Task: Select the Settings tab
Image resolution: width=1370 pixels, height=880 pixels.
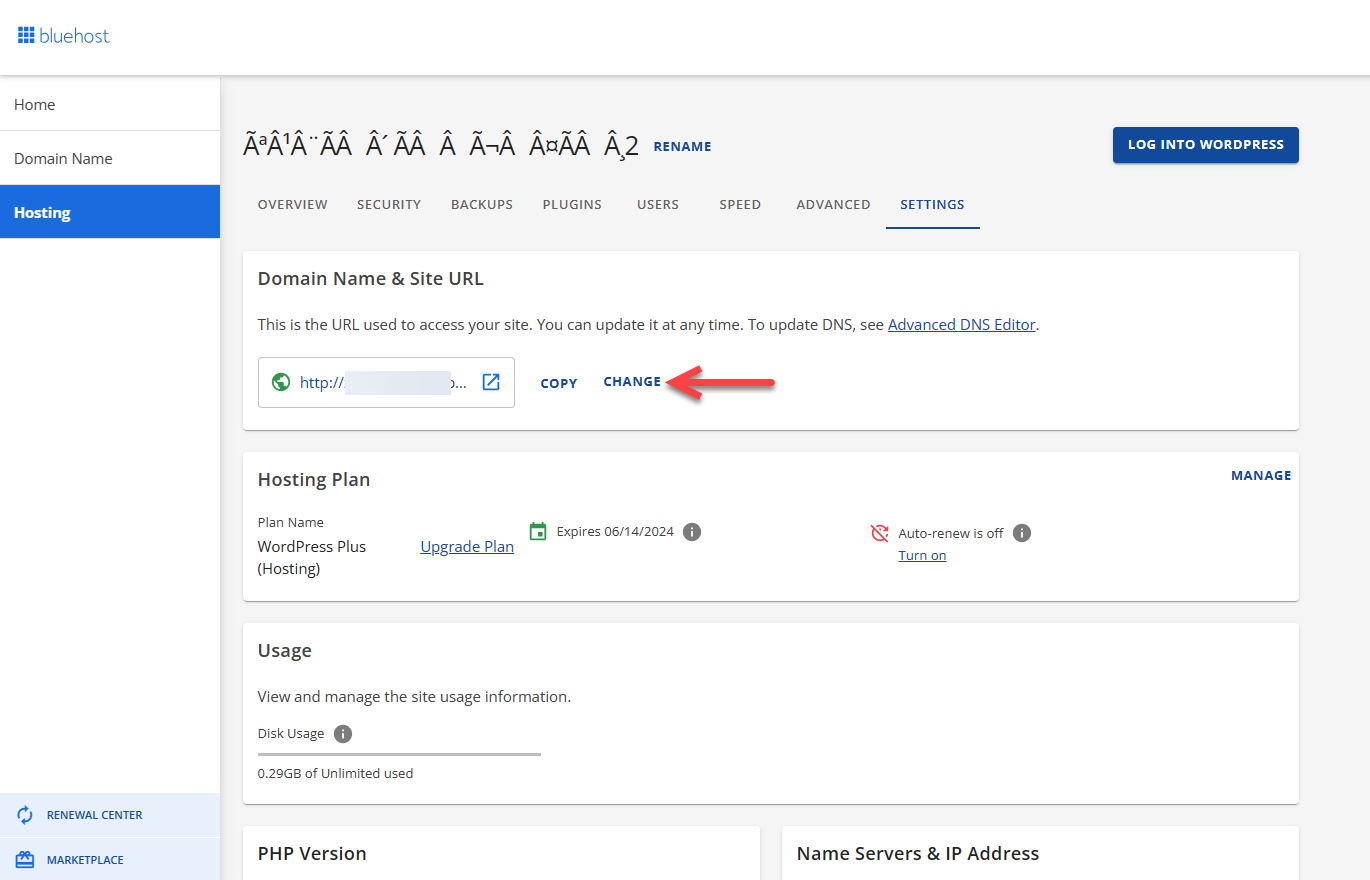Action: coord(932,204)
